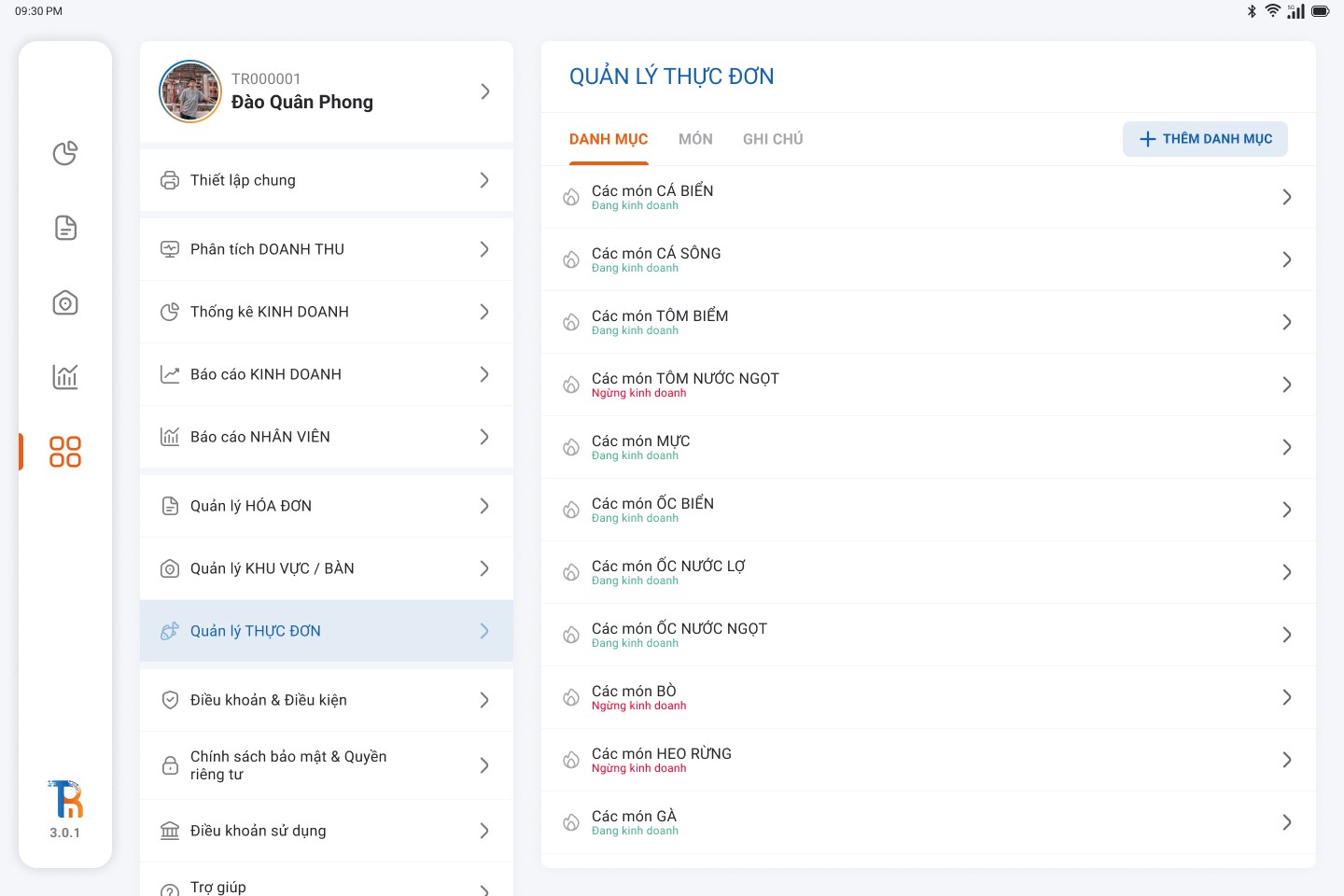
Task: Click Đang kinh doanh status under Các món MỰC
Action: (x=635, y=455)
